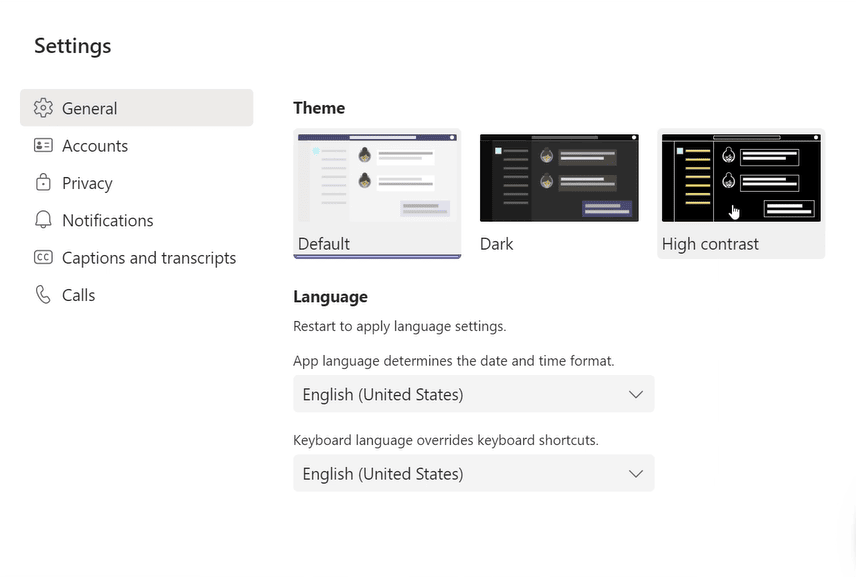
Task: Click the Dark label under theme preview
Action: click(x=497, y=244)
